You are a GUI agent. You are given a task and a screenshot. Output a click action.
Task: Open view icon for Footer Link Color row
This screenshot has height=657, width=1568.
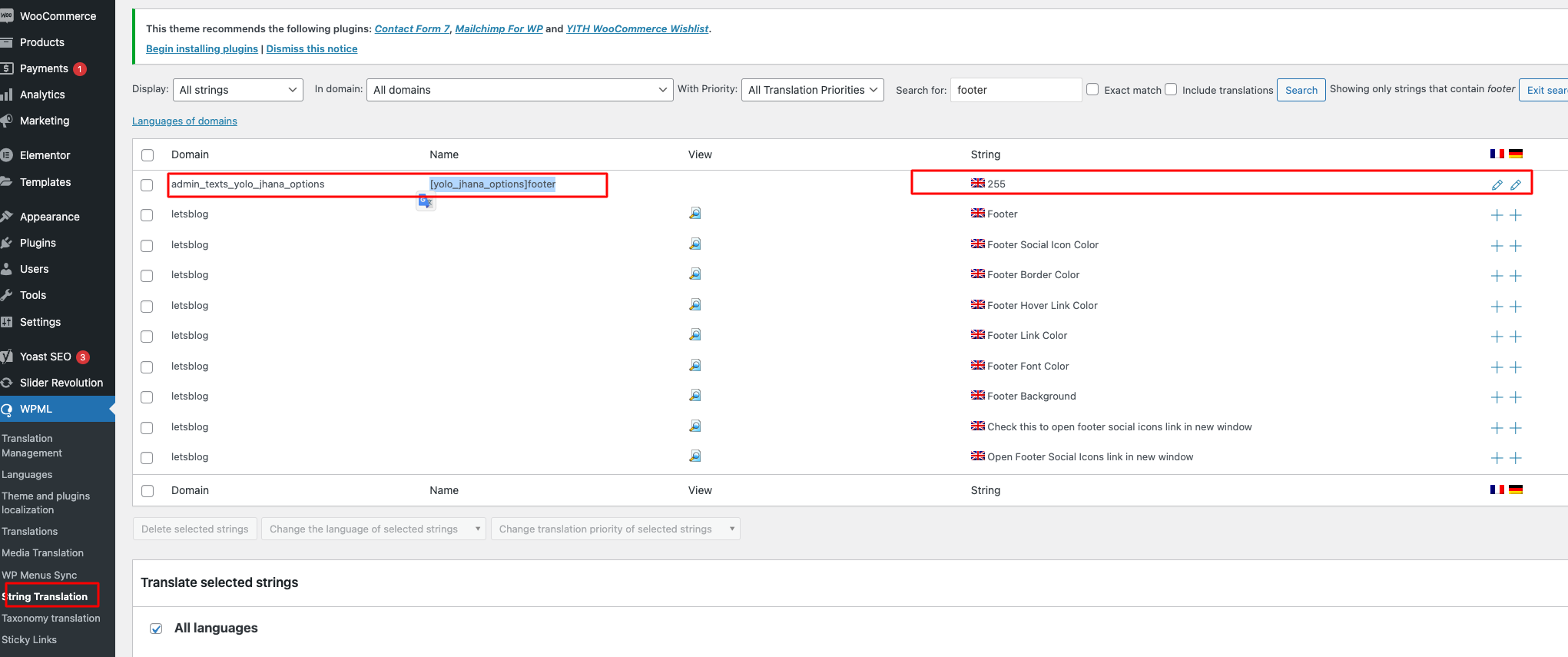694,335
